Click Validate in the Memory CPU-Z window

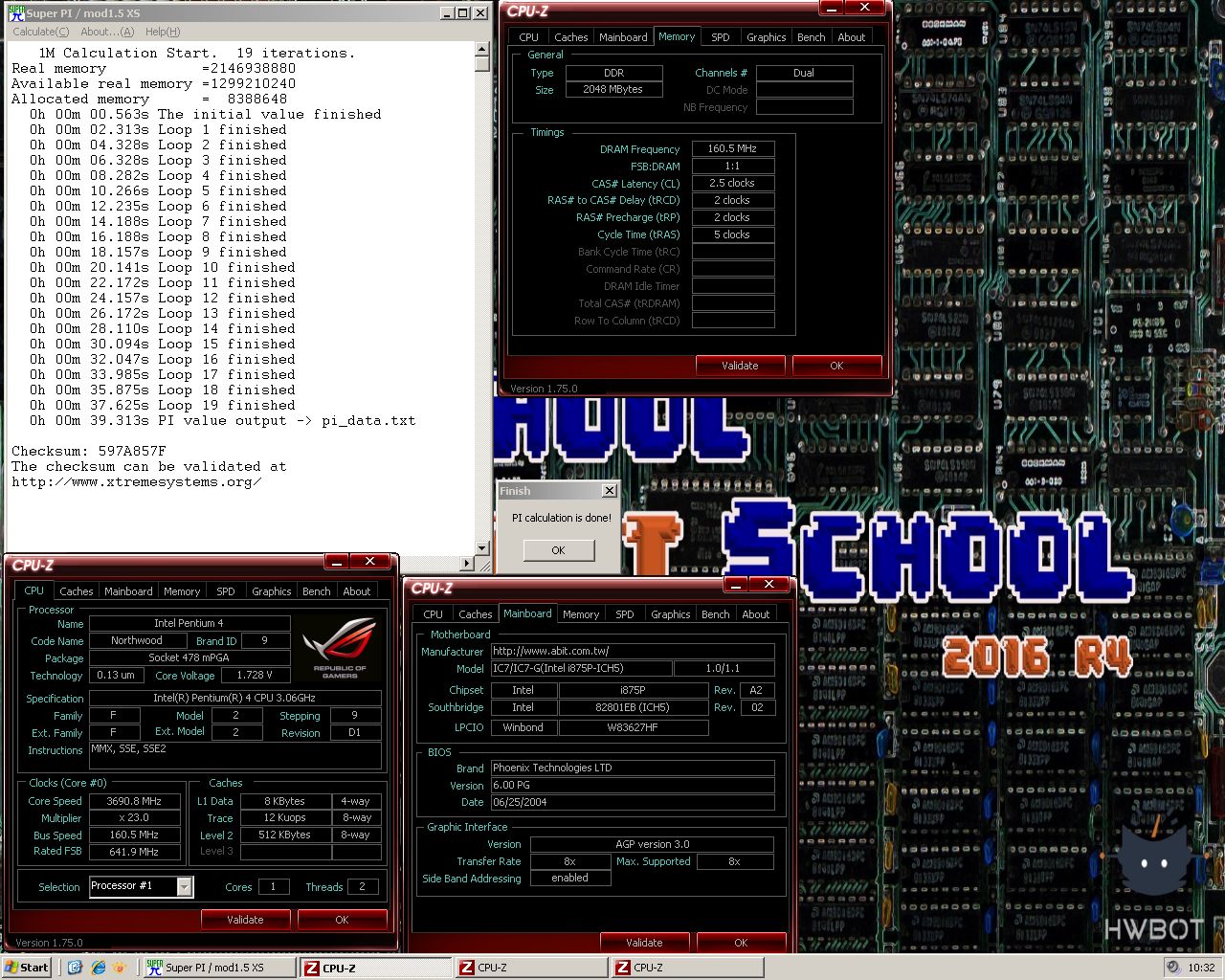click(740, 366)
